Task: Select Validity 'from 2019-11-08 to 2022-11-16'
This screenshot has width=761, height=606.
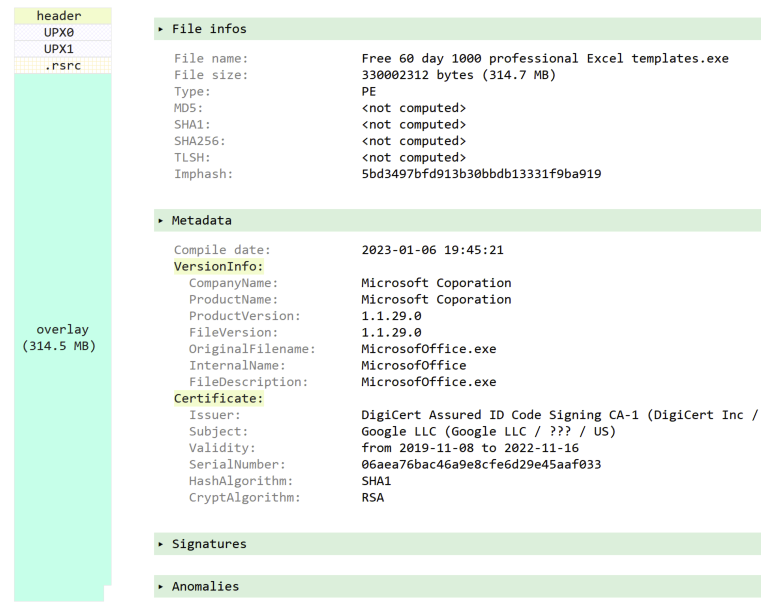Action: pos(470,448)
